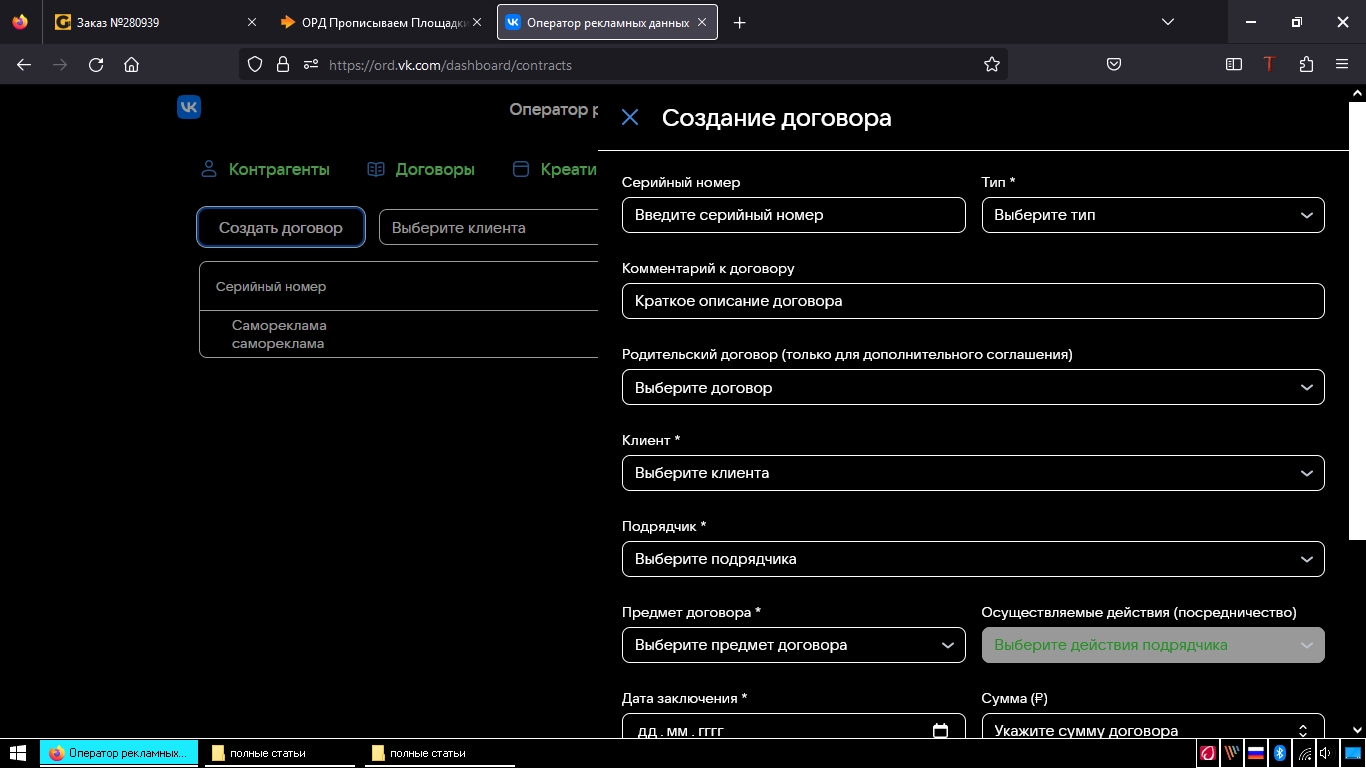
Task: Select the Самореклама contract row
Action: pos(399,334)
